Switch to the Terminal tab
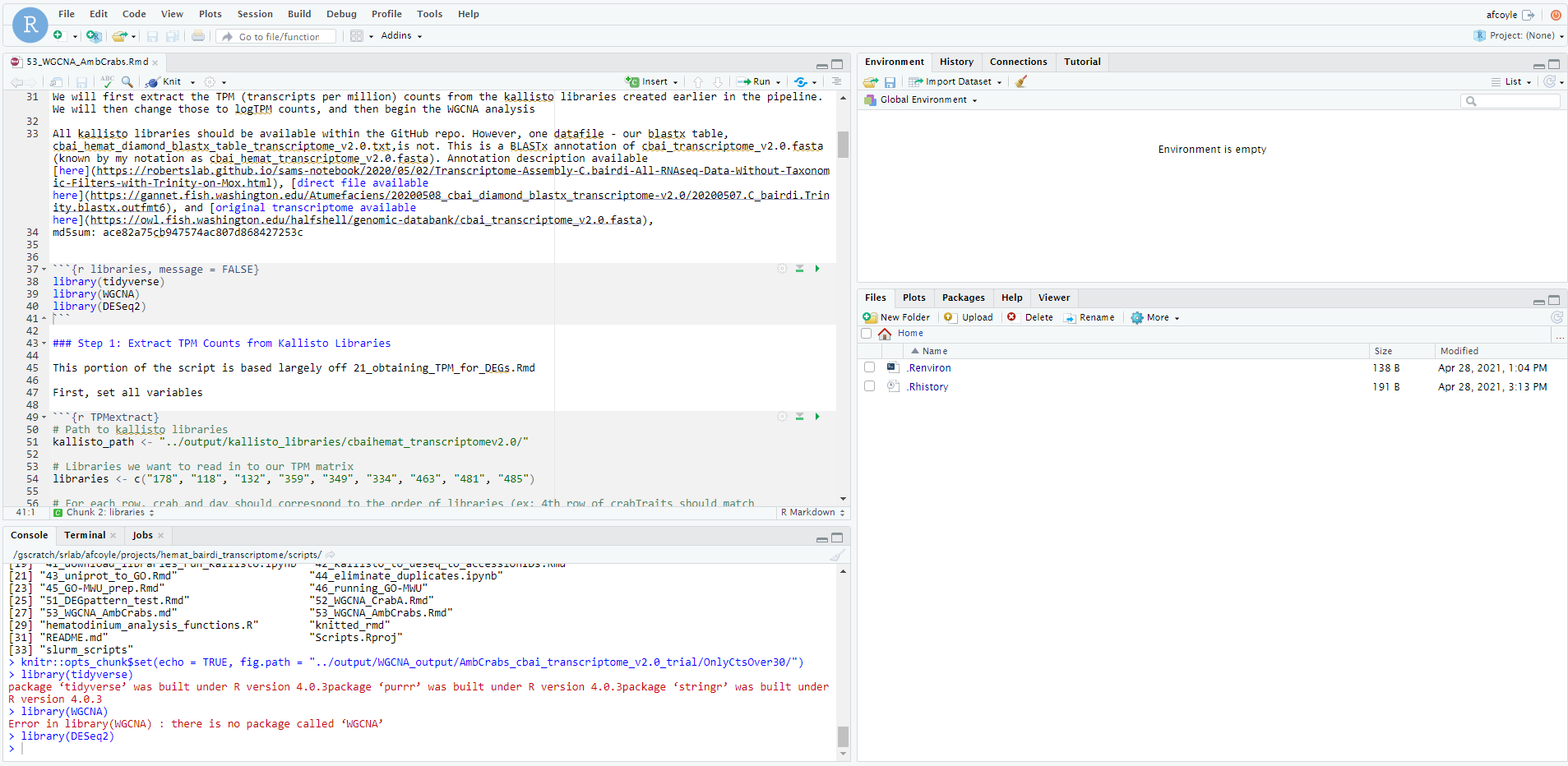 click(x=85, y=535)
